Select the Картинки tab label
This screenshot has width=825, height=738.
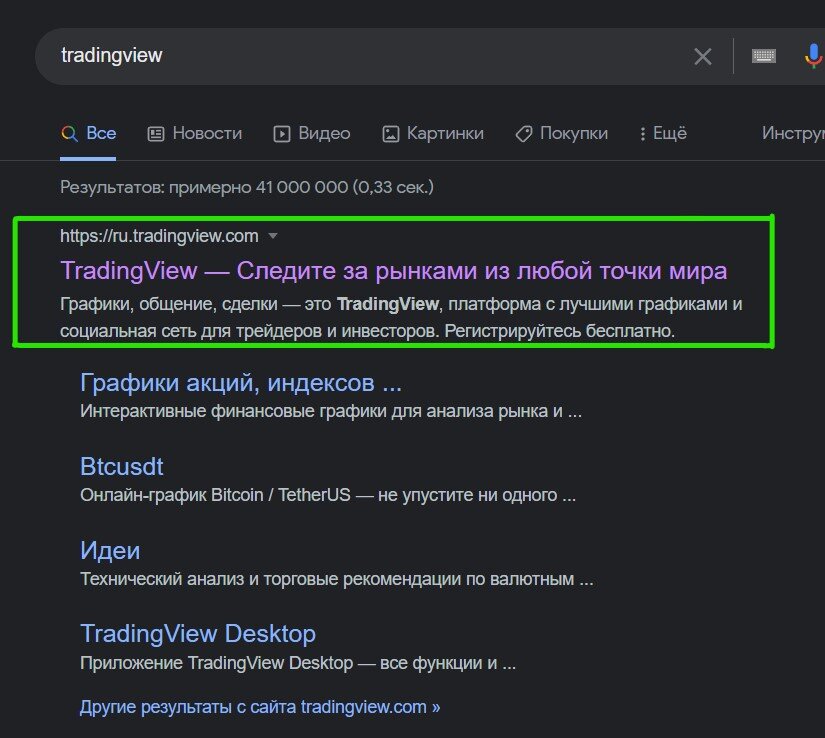click(445, 132)
